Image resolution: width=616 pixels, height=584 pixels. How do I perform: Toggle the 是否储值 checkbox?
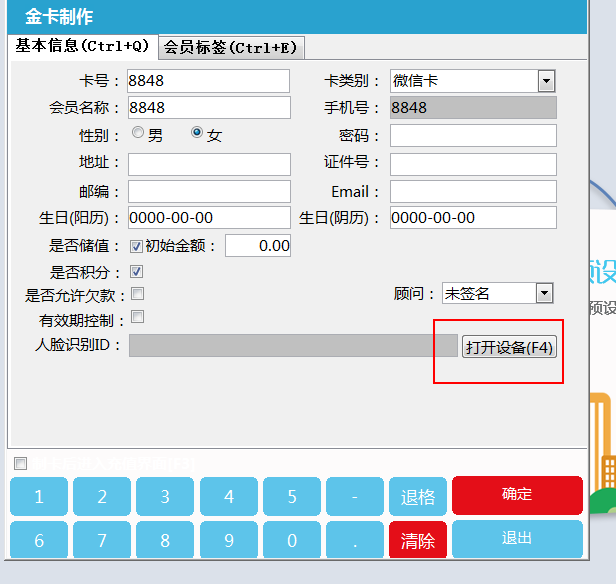[x=137, y=246]
